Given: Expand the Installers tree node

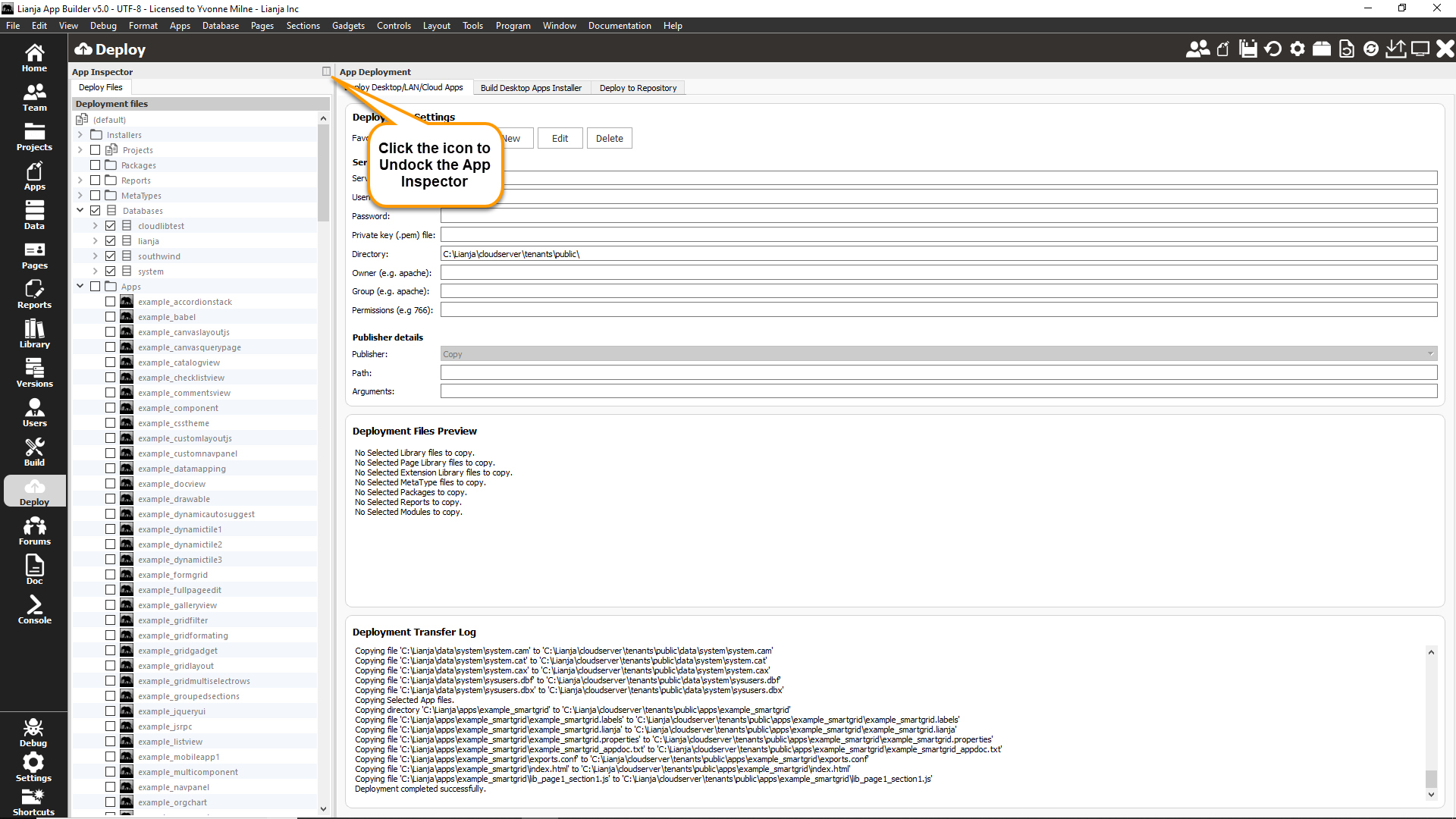Looking at the screenshot, I should click(80, 135).
